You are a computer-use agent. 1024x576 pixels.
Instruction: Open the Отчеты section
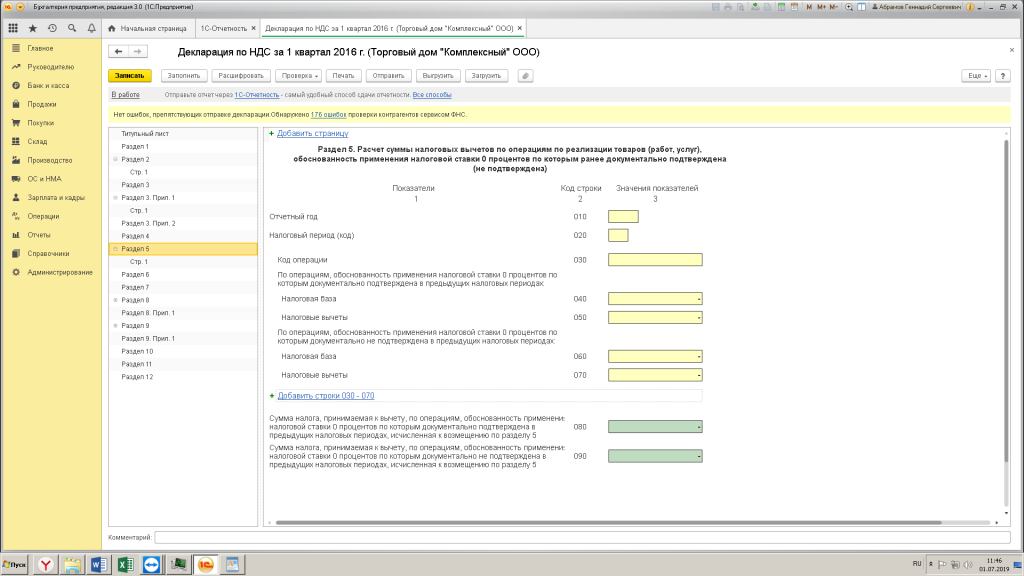coord(39,235)
